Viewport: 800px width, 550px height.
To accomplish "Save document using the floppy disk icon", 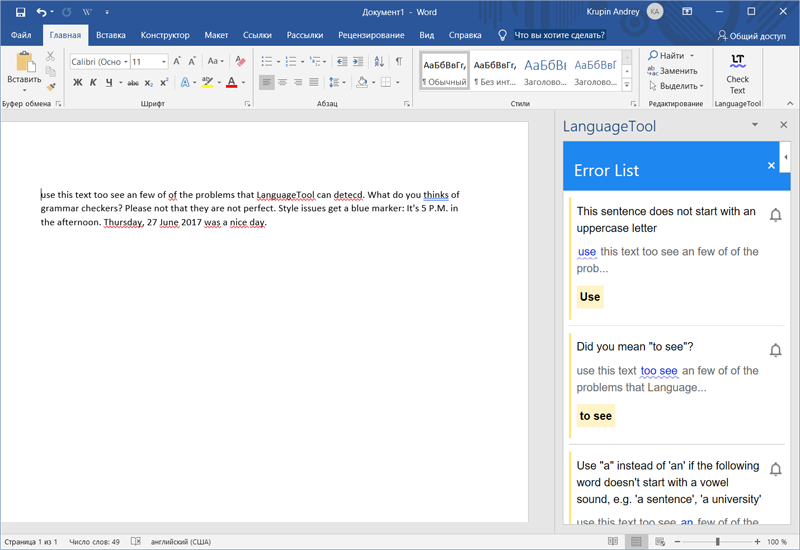I will pyautogui.click(x=20, y=11).
